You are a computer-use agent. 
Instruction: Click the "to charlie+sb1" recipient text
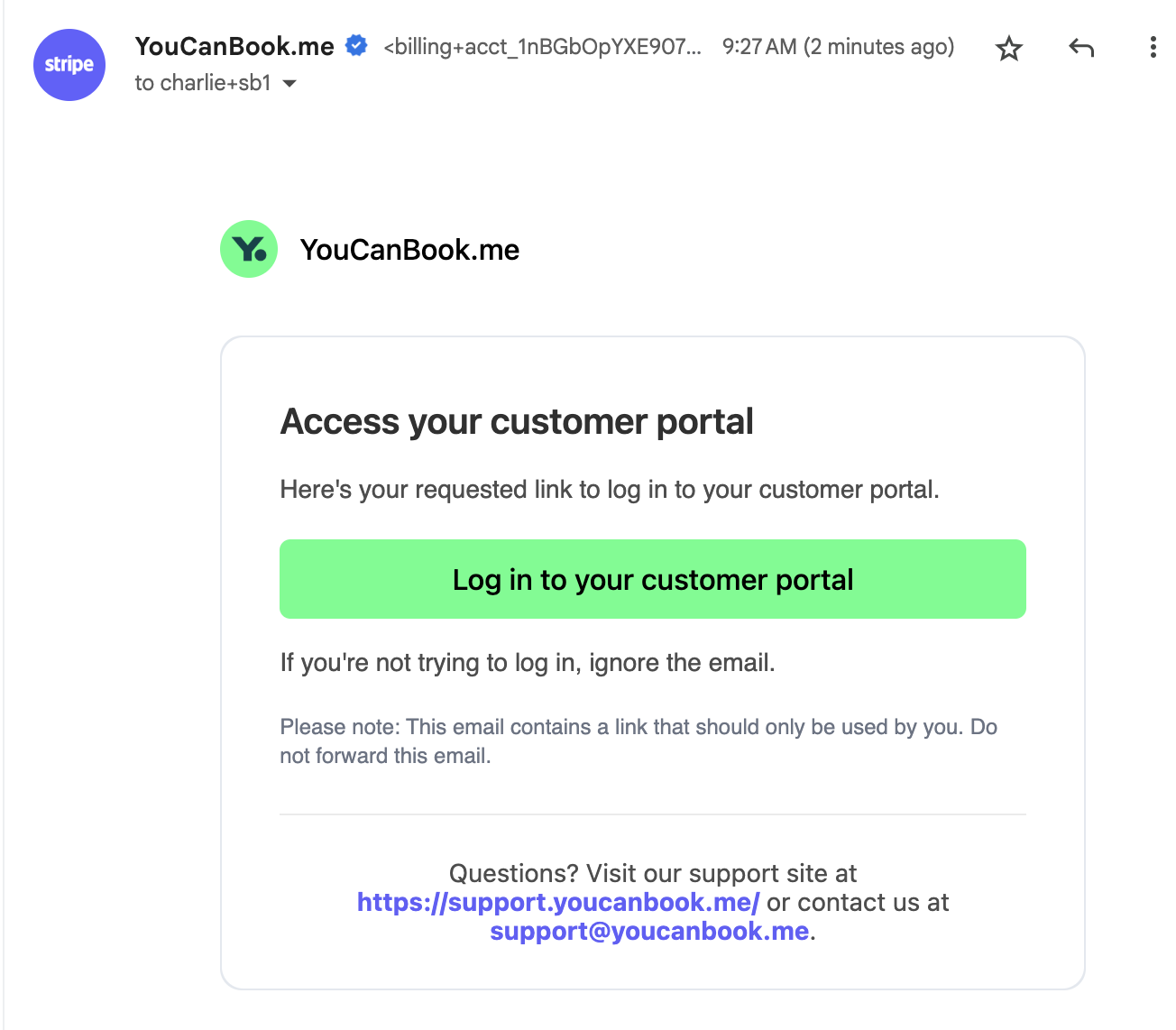point(203,83)
